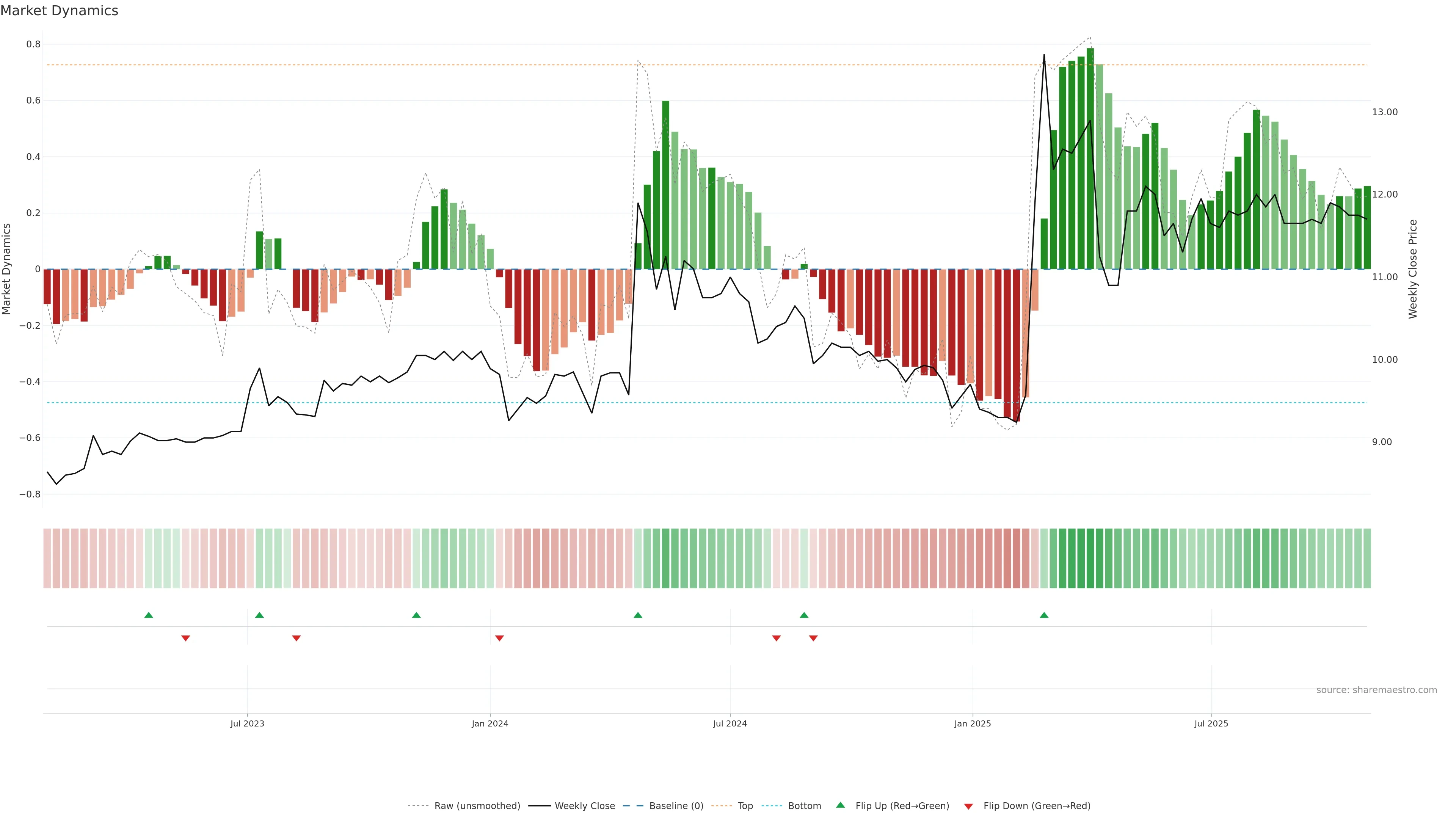Click the last green flip-up marker in 2025
Viewport: 1456px width, 819px height.
click(x=1044, y=615)
